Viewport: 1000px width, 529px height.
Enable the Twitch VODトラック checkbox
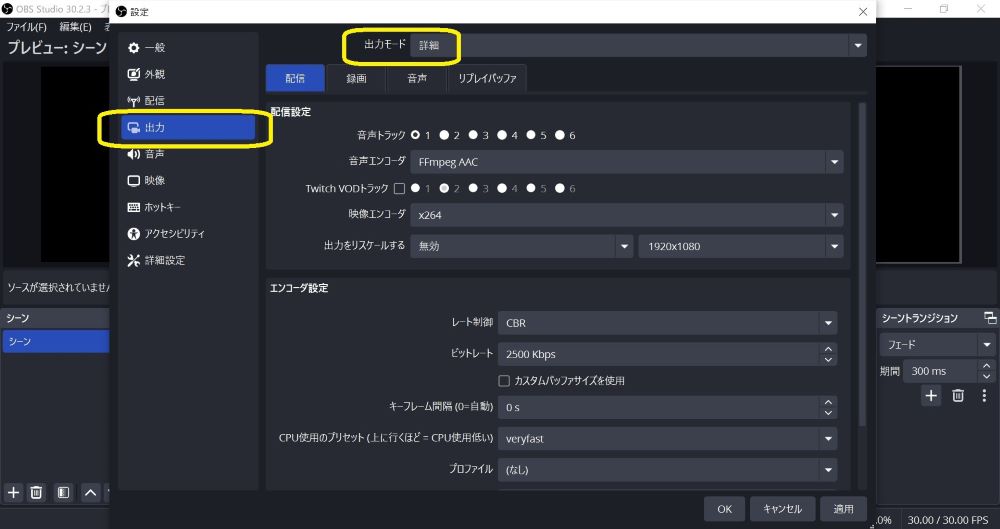tap(399, 188)
